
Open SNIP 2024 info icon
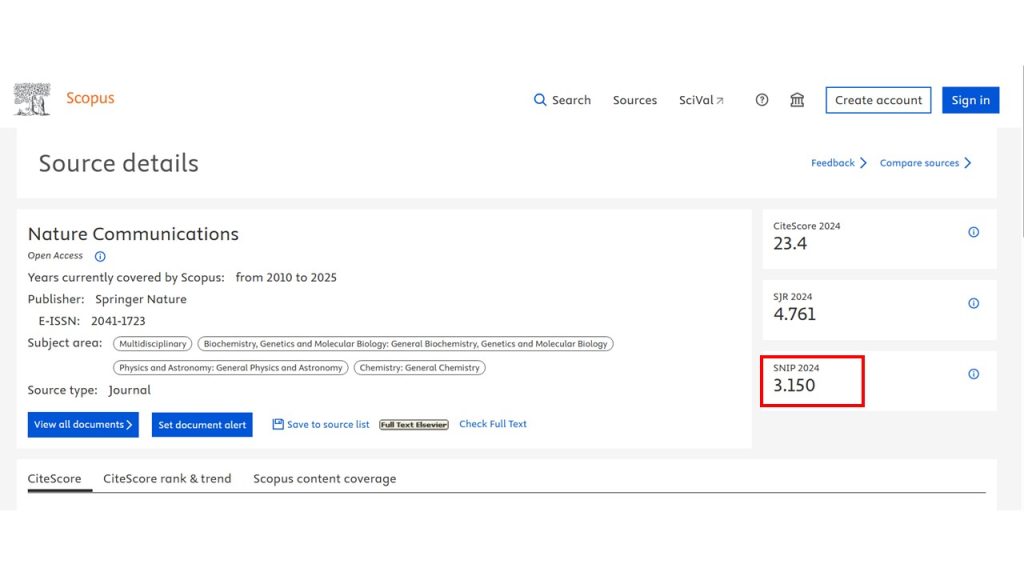tap(973, 374)
